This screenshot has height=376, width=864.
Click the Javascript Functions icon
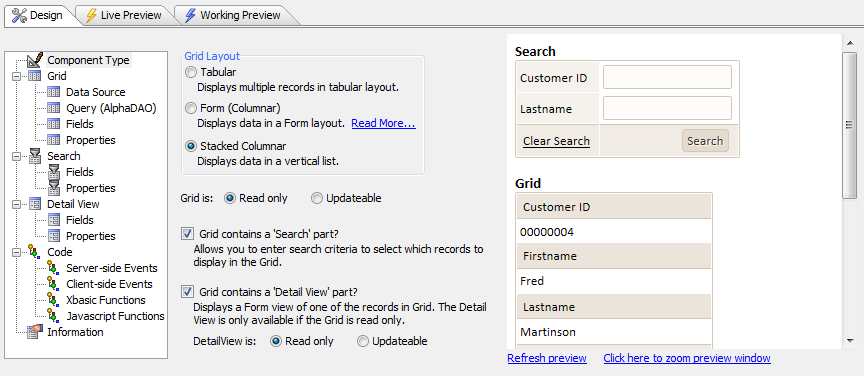tap(53, 316)
